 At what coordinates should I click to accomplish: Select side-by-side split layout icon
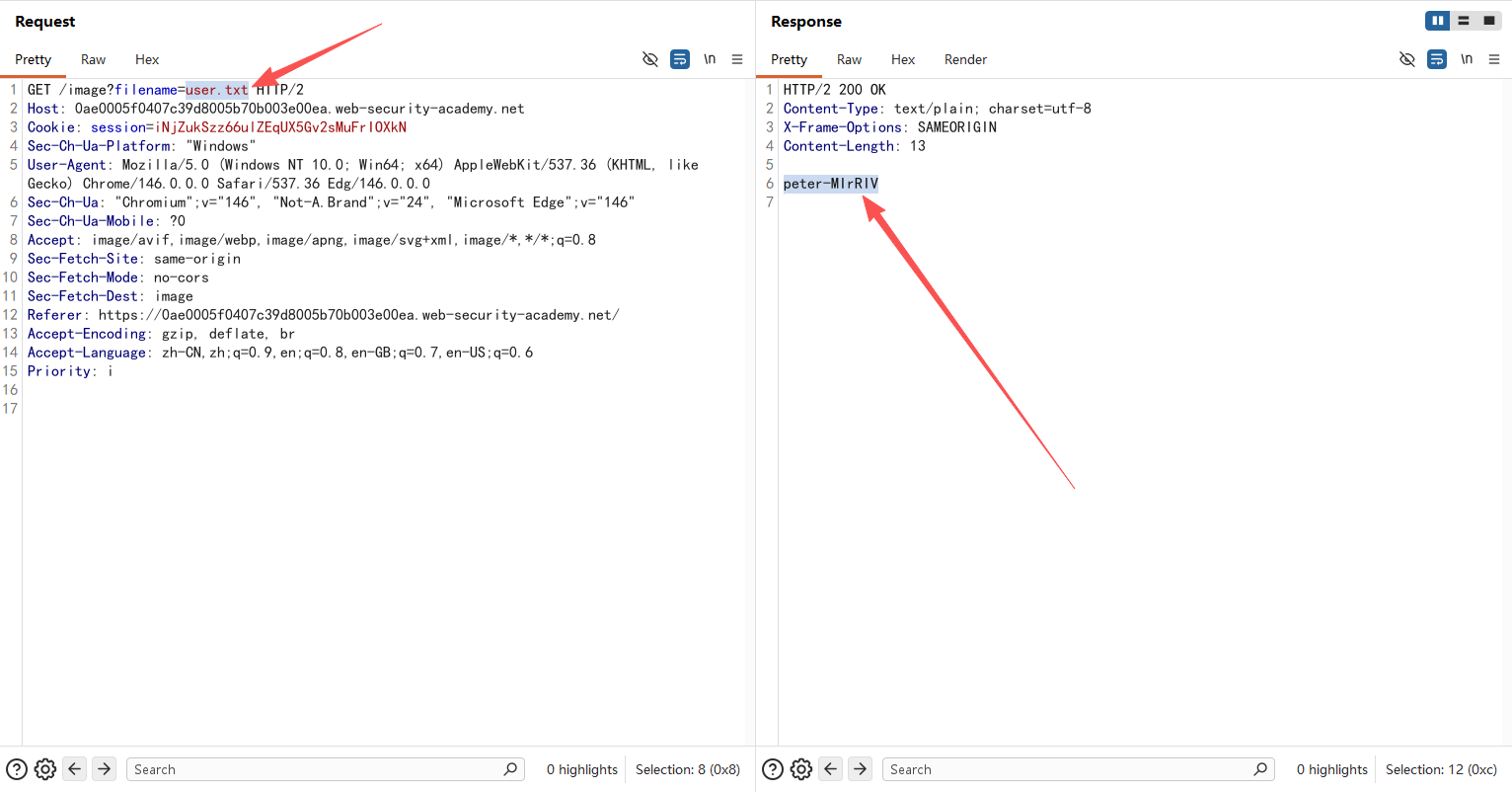pyautogui.click(x=1438, y=21)
